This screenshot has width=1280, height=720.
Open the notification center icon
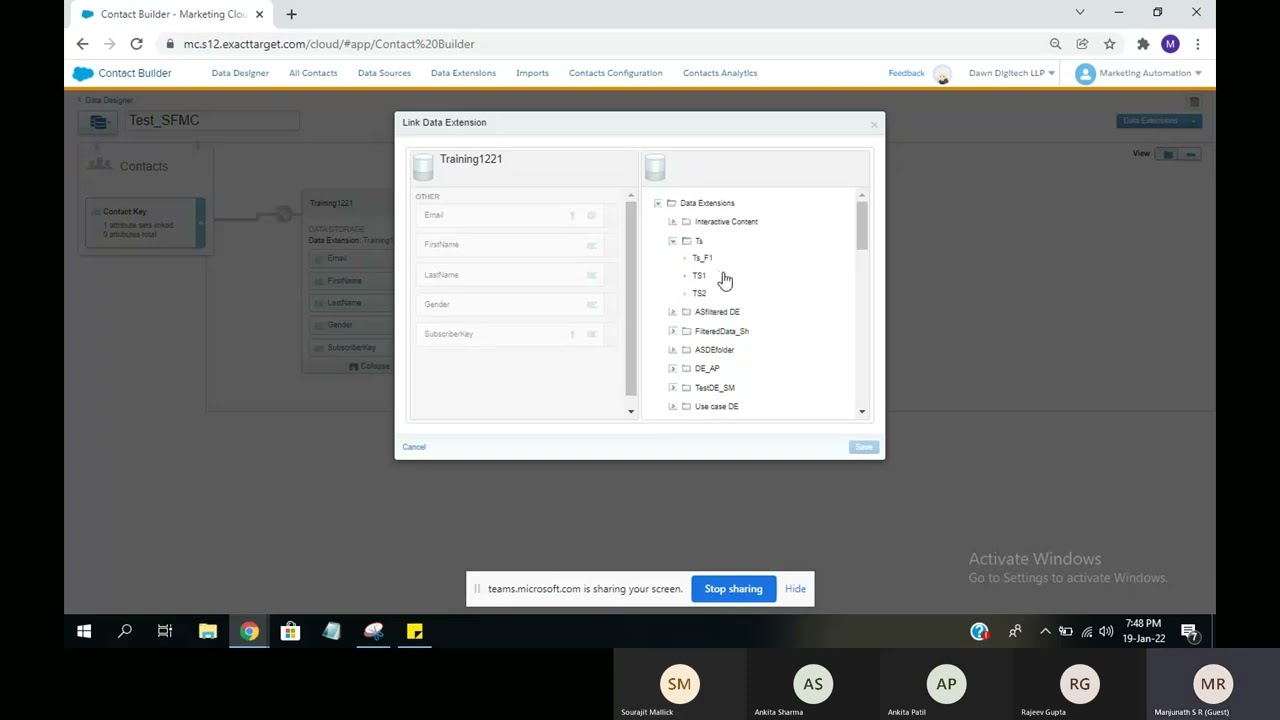click(1189, 631)
